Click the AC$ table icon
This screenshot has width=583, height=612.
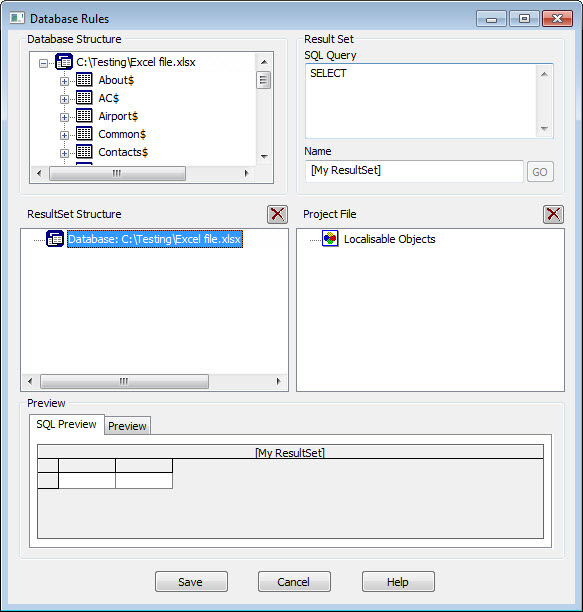[84, 98]
